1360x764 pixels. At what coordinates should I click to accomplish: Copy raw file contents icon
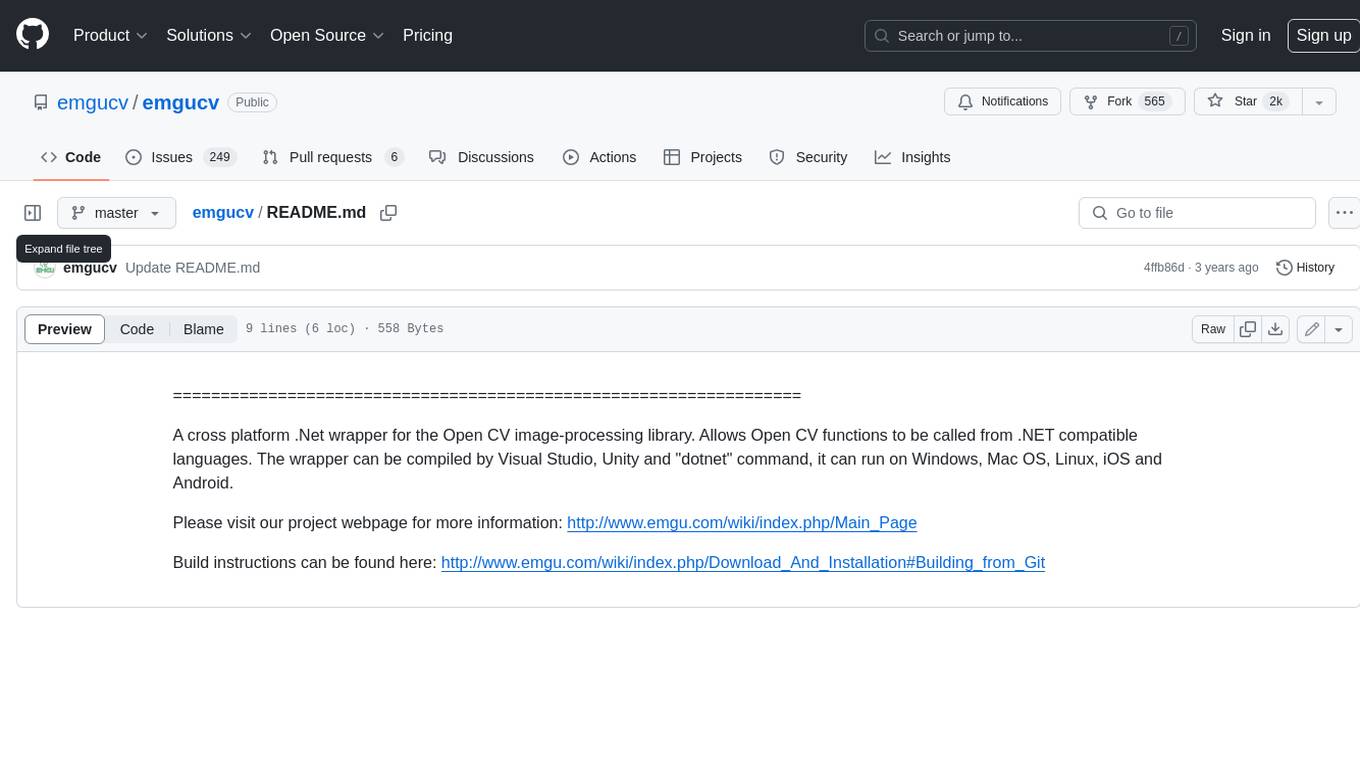point(1247,329)
